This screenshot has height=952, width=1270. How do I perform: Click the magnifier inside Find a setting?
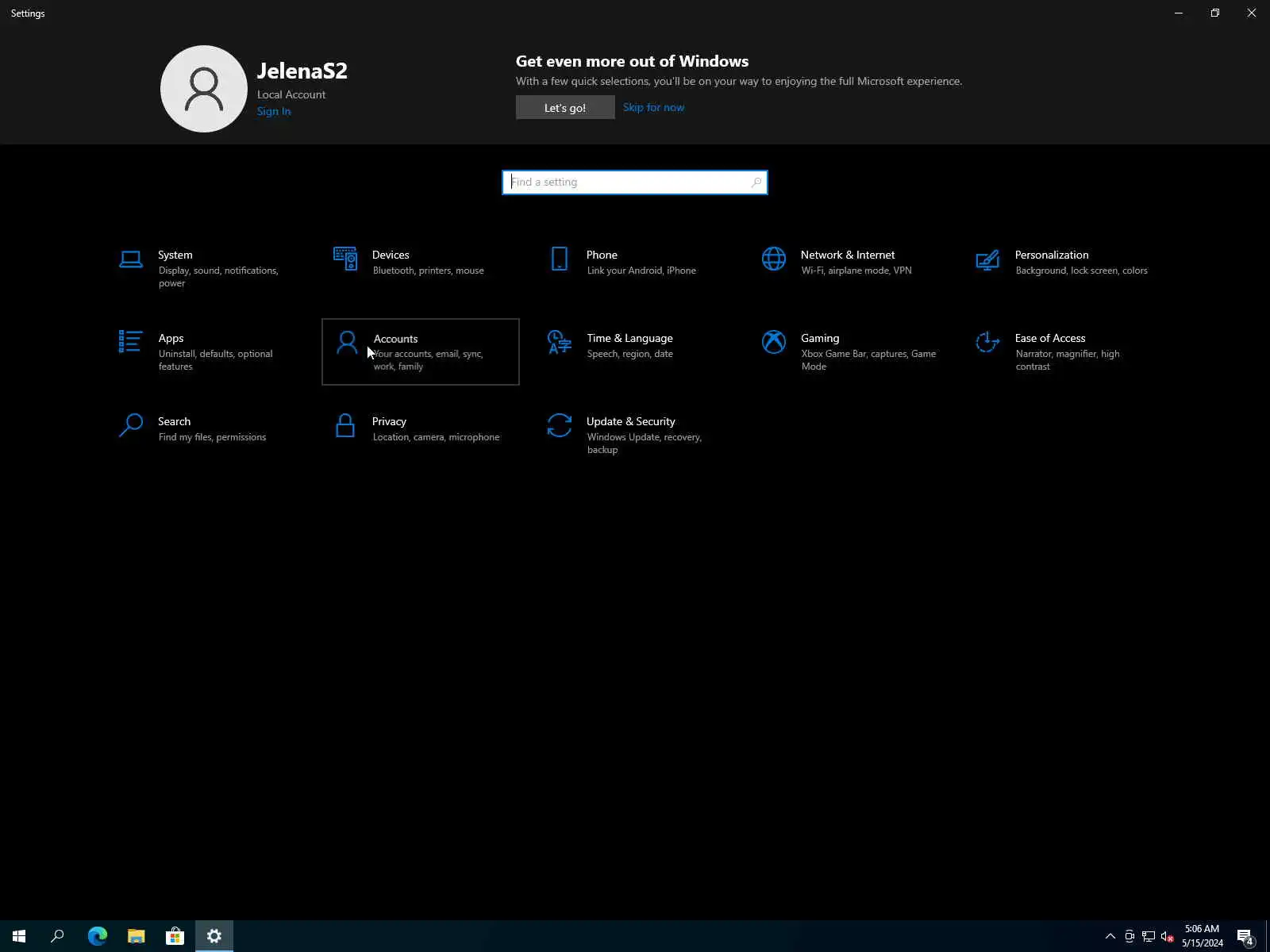[x=756, y=182]
